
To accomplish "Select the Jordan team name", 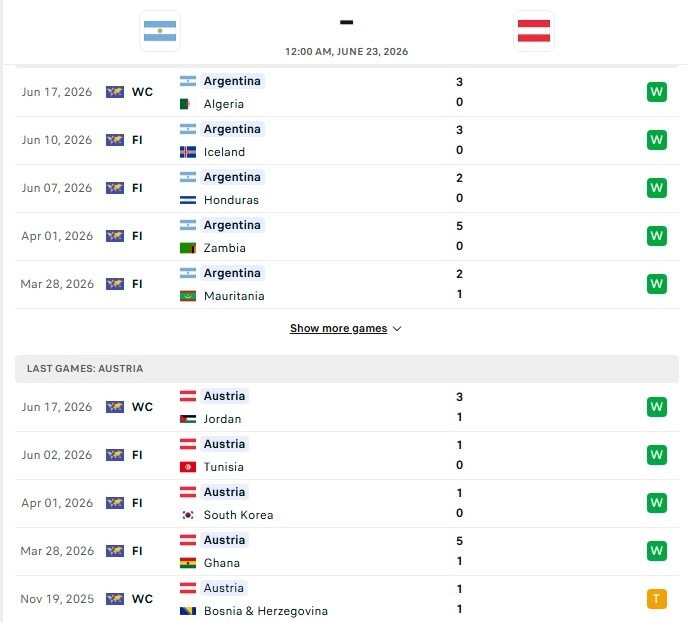I will (x=222, y=419).
